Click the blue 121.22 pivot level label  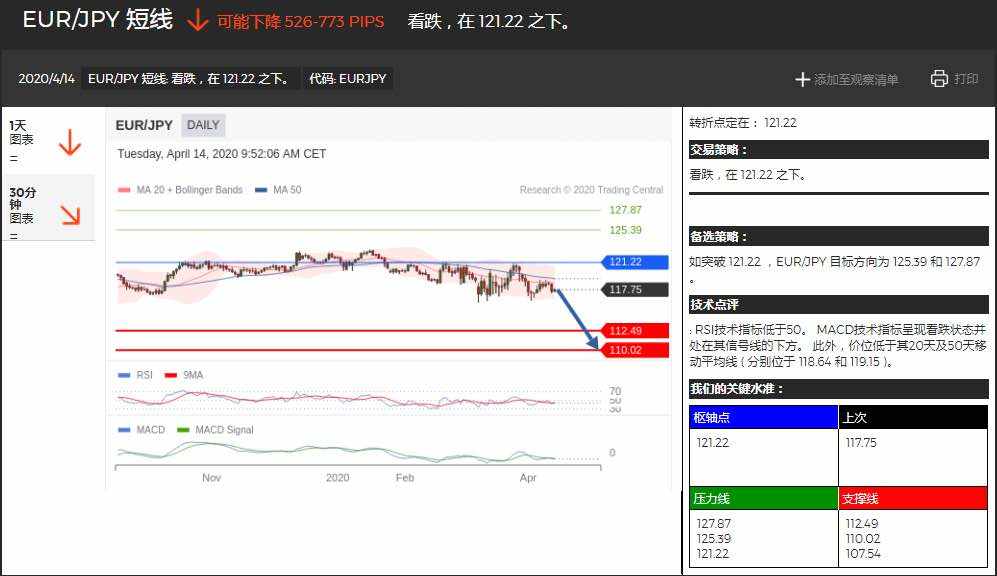pos(635,262)
